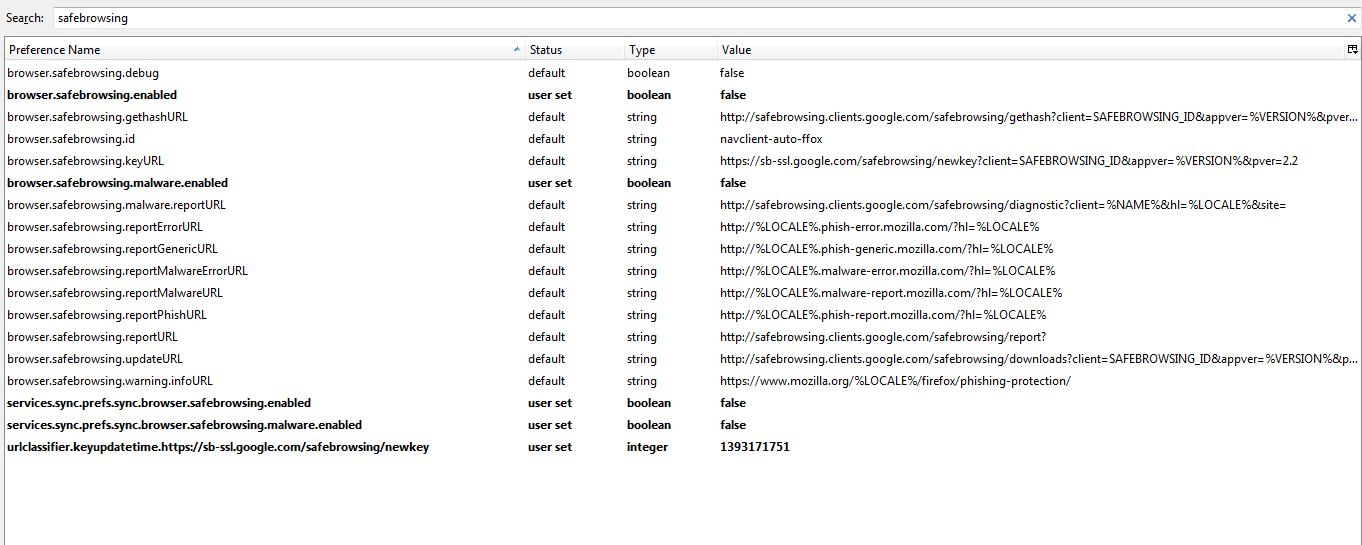The width and height of the screenshot is (1362, 545).
Task: Click 'default' status of browser.safebrowsing.id row
Action: [546, 139]
